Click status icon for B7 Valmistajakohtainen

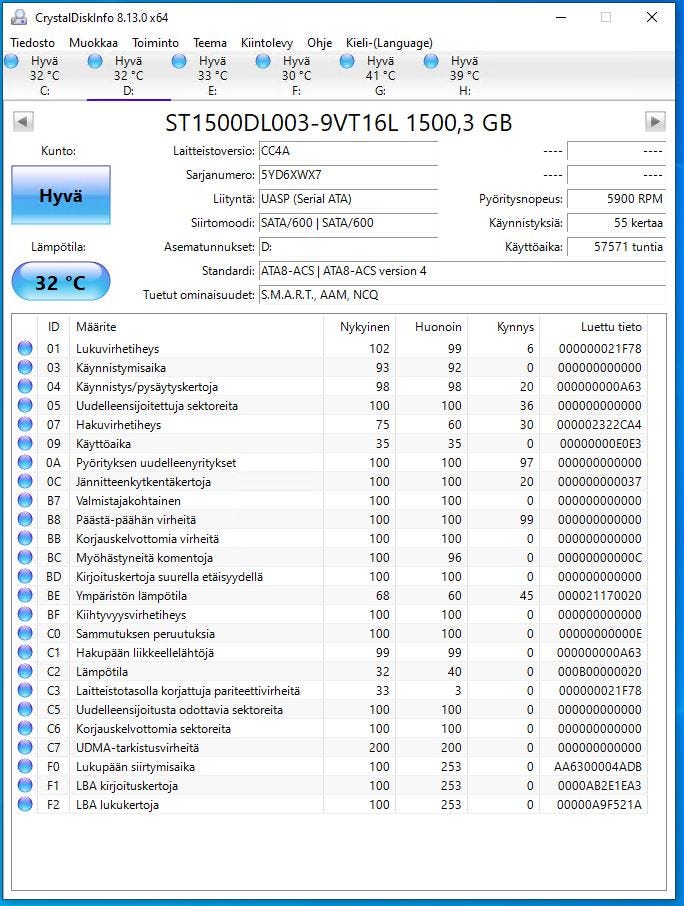25,500
